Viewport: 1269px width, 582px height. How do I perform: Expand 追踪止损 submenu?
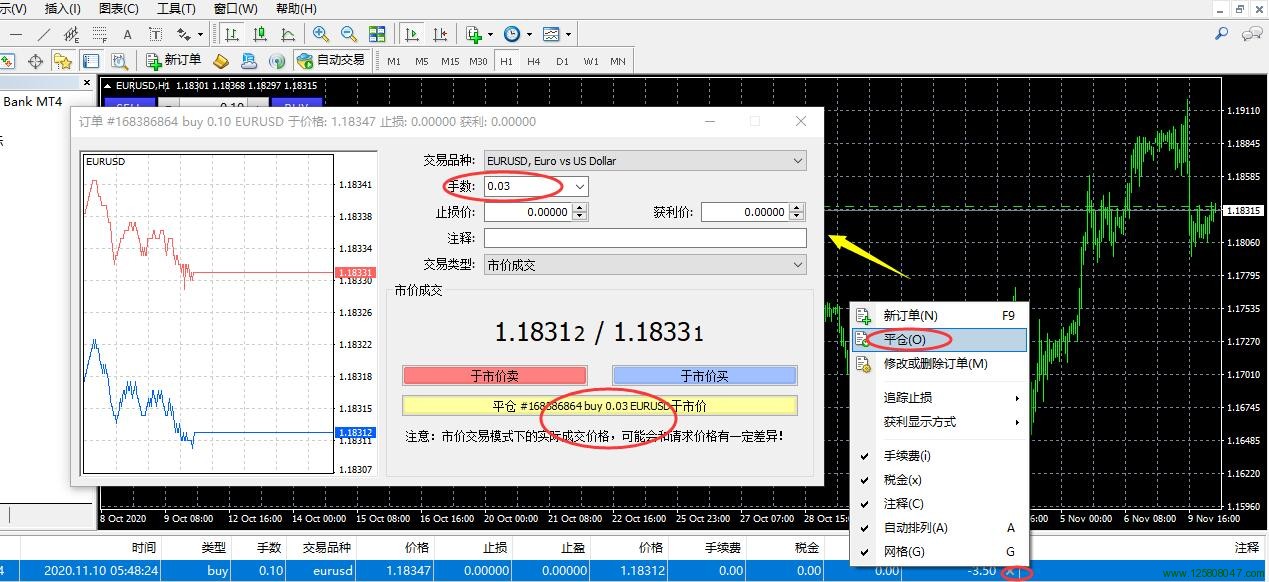[x=939, y=398]
